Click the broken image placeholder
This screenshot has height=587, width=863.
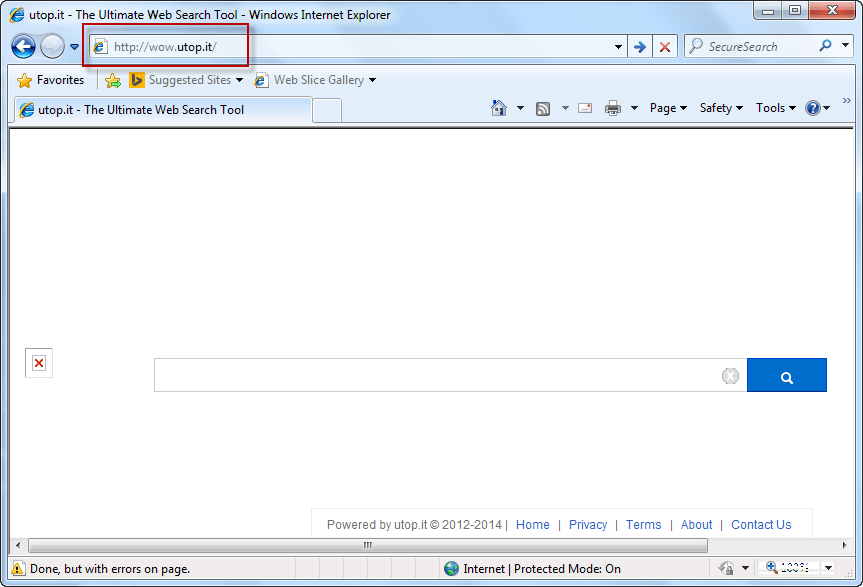coord(39,363)
